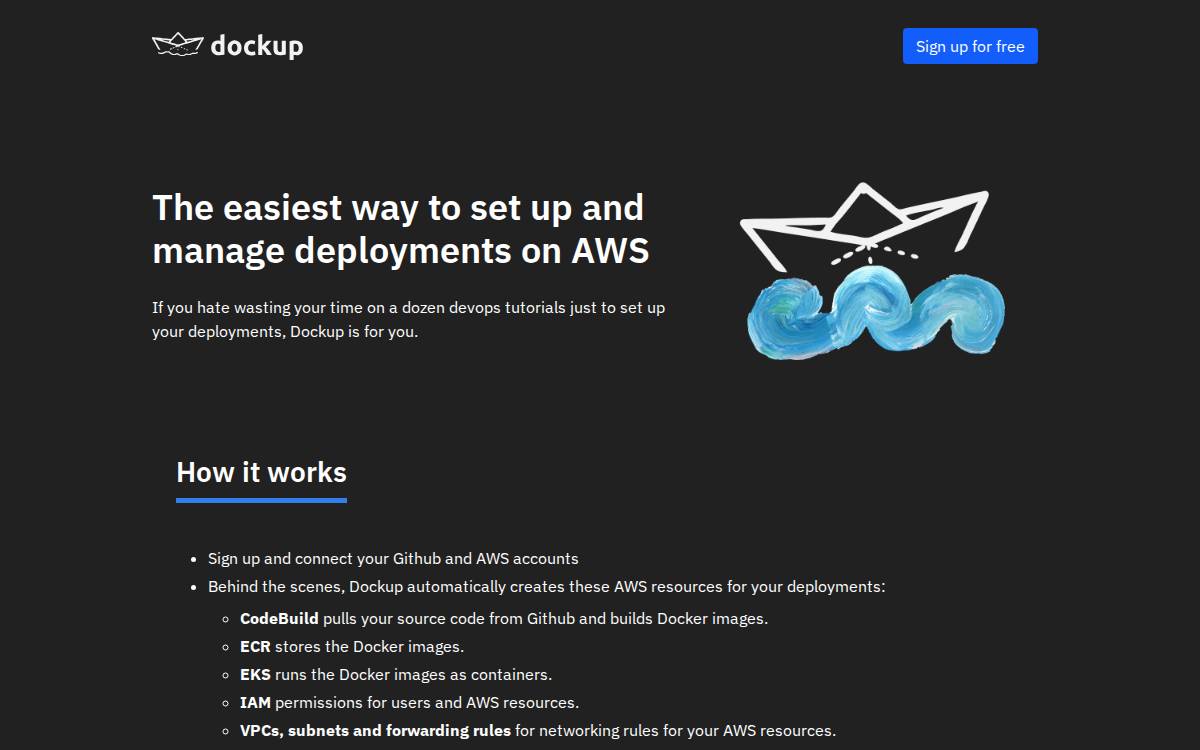This screenshot has width=1200, height=750.
Task: Click 'VPCs, subnets and forwarding rules' item
Action: tap(538, 730)
